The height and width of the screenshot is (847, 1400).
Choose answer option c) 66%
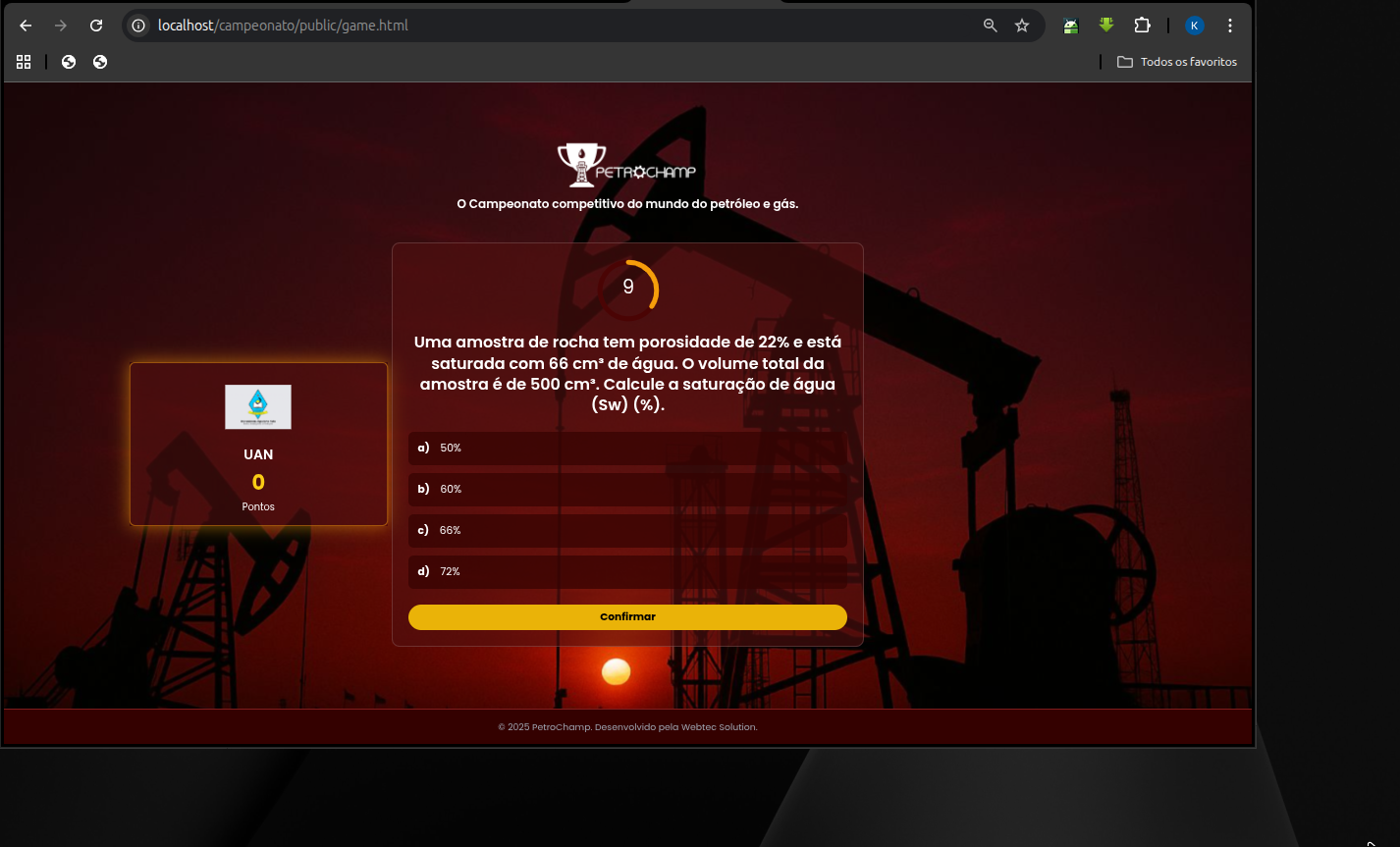(627, 530)
